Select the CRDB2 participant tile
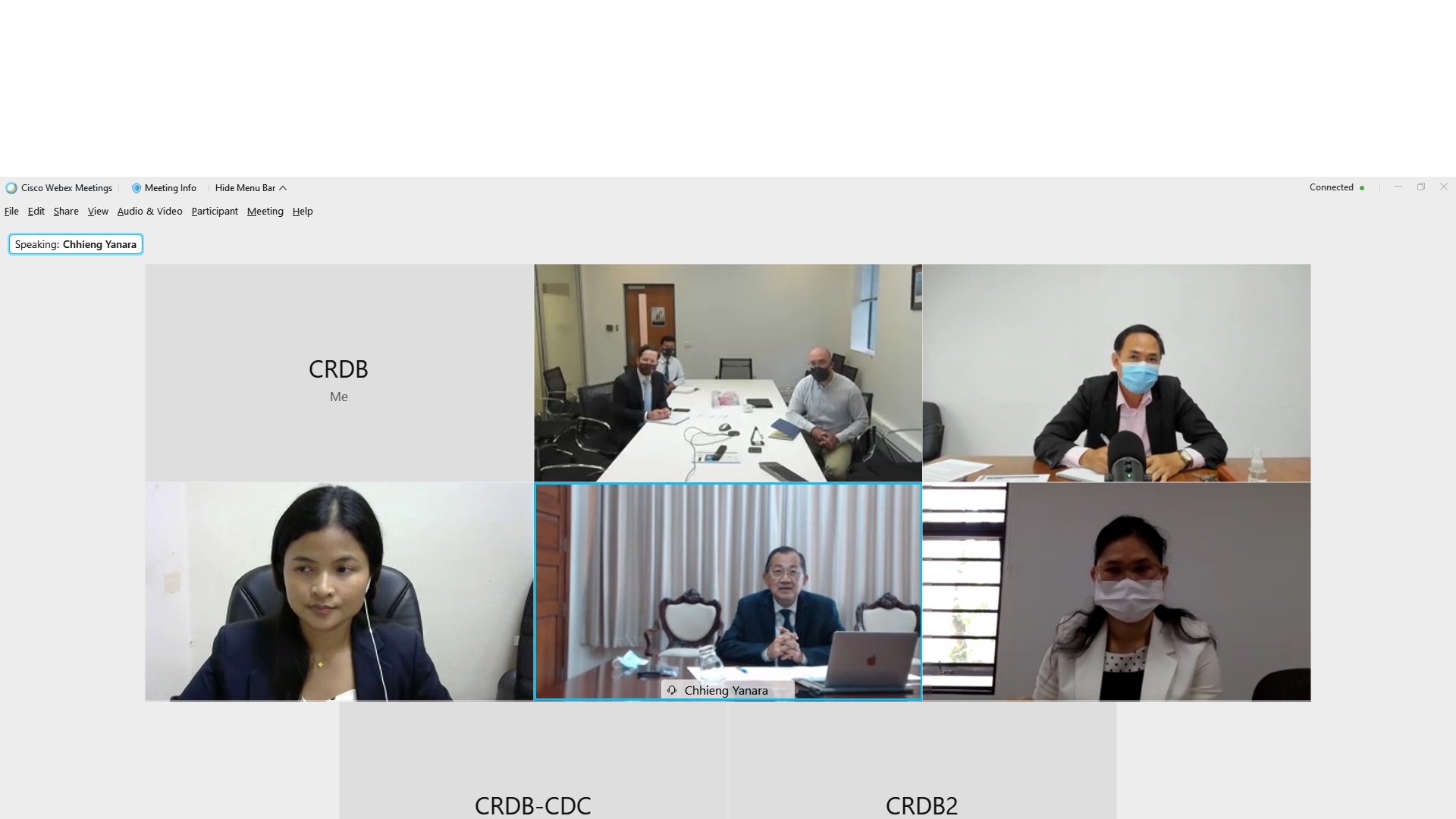 coord(922,761)
